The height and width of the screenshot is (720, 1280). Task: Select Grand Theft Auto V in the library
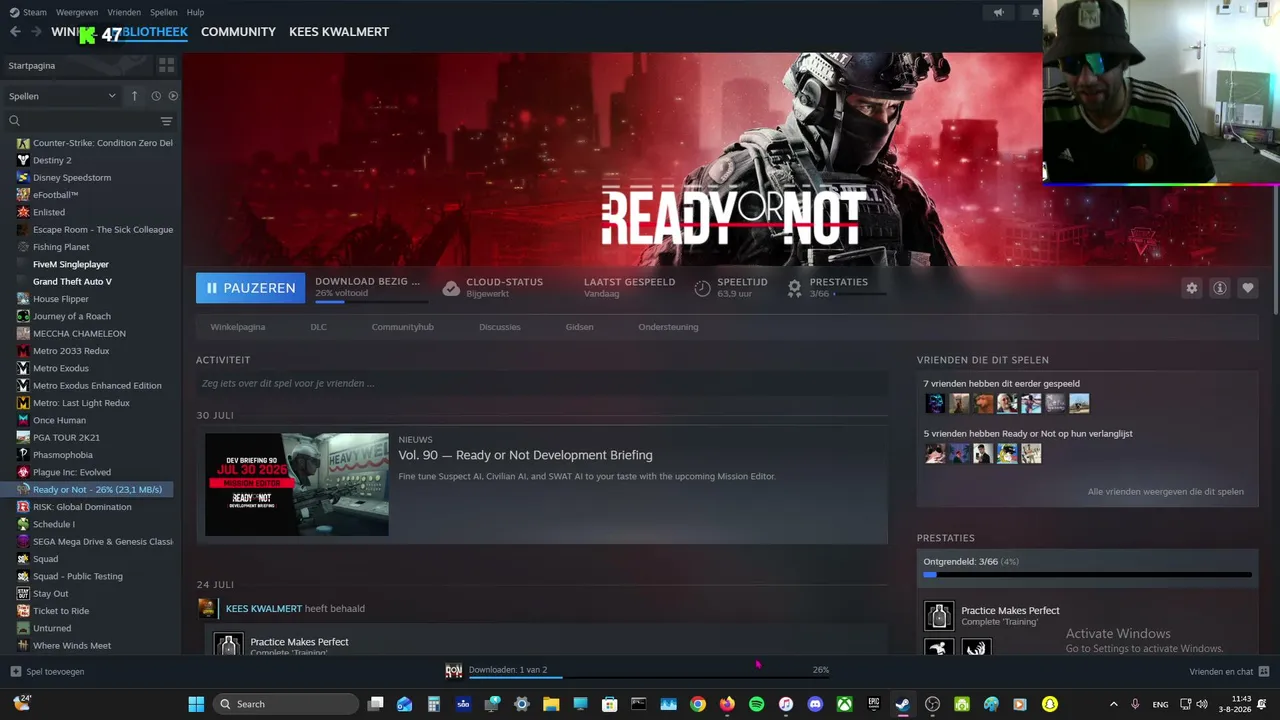point(72,281)
